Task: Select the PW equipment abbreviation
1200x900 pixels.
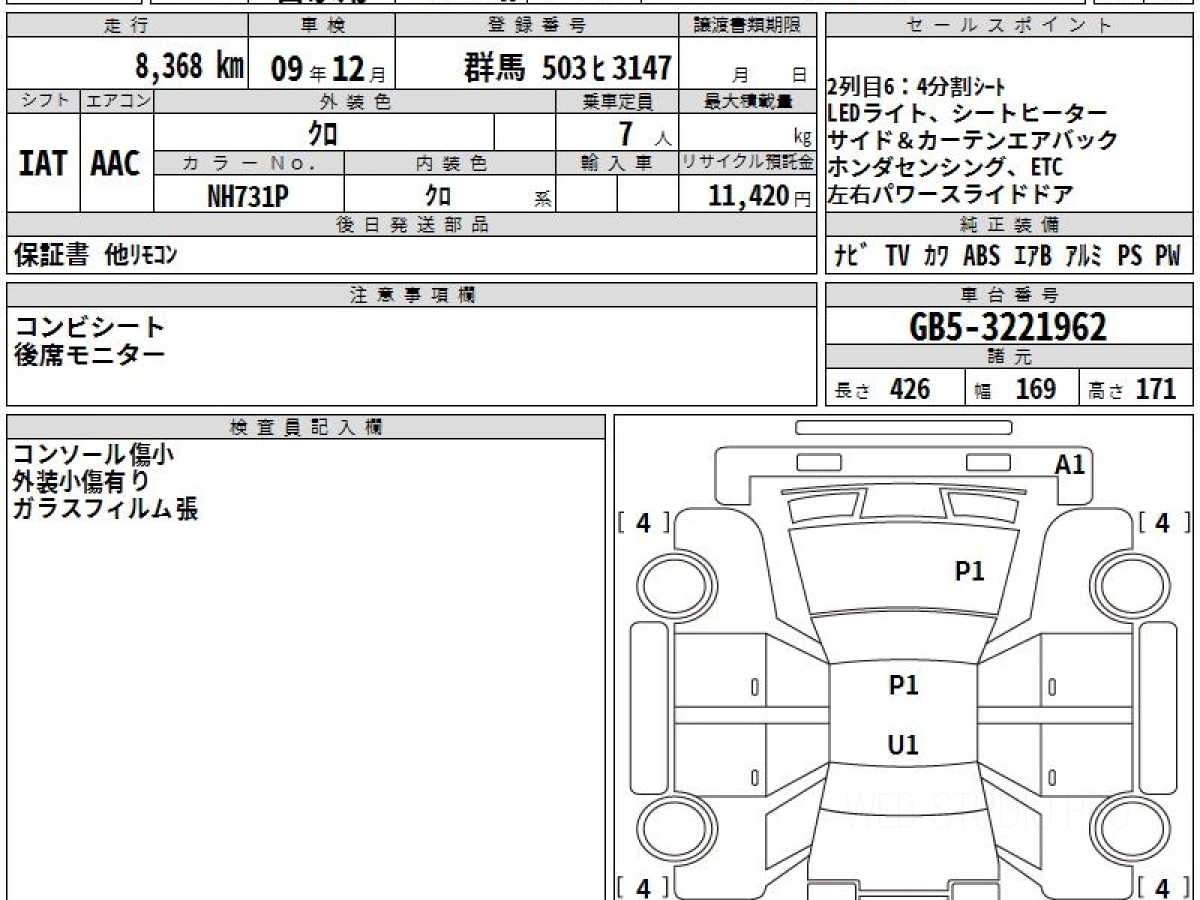Action: (x=1167, y=256)
